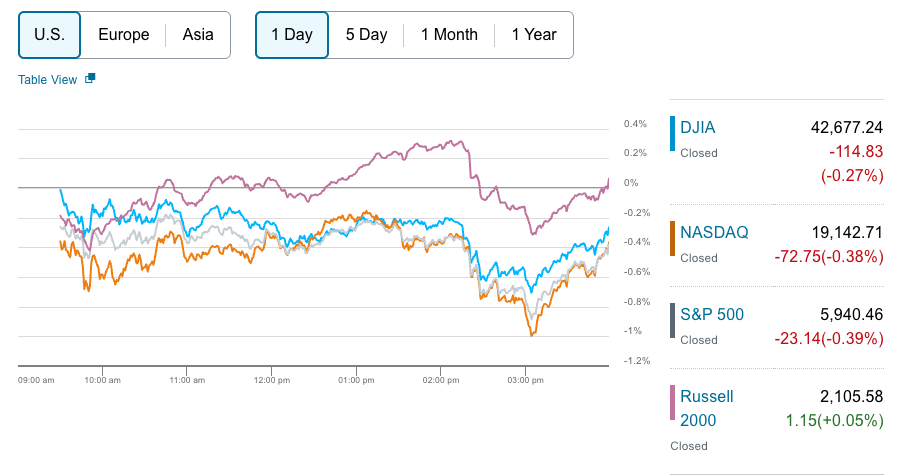This screenshot has height=476, width=898.
Task: Open the Table View link
Action: (47, 80)
